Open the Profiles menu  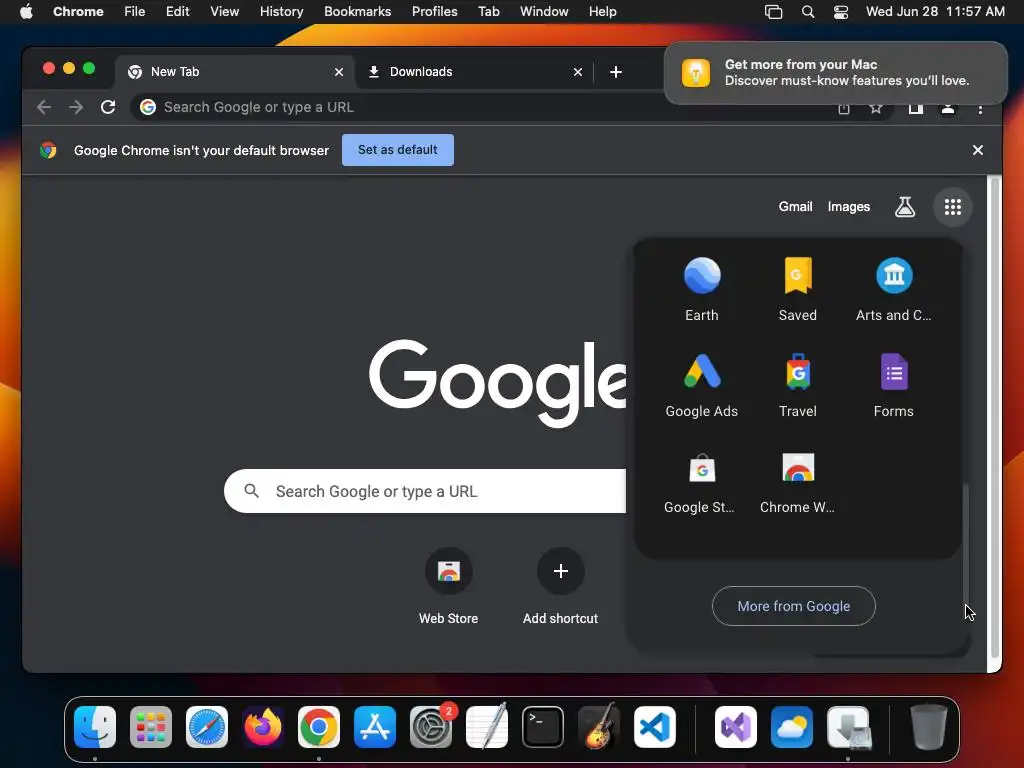434,12
